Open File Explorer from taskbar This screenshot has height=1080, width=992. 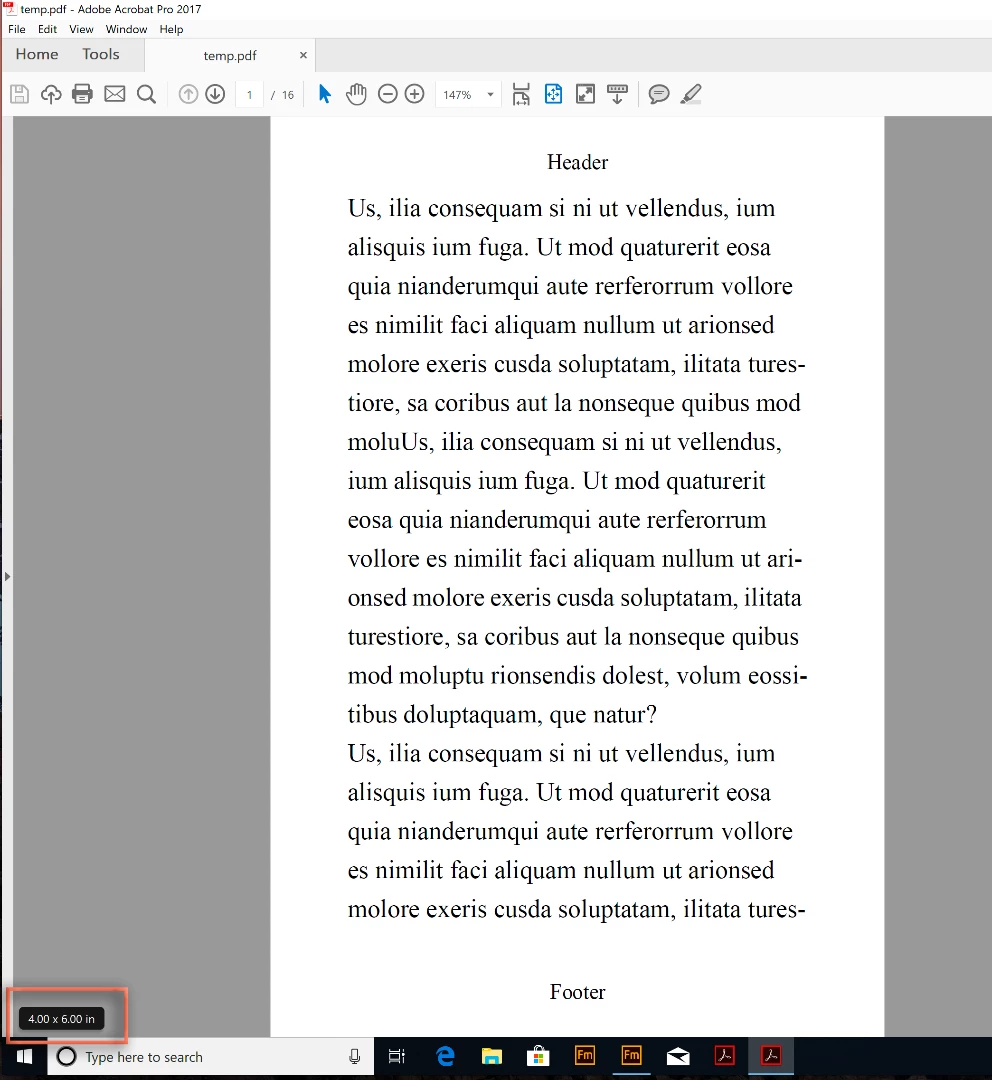tap(492, 1056)
